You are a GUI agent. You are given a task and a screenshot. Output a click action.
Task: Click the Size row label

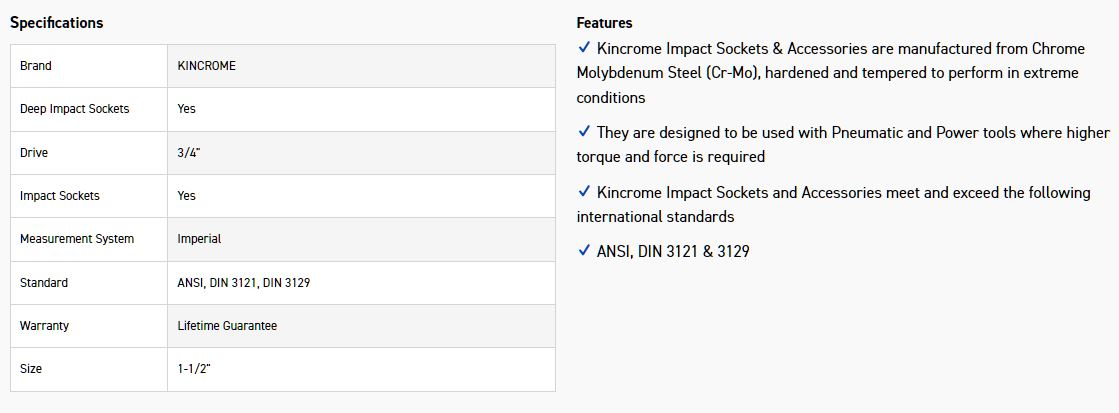31,369
